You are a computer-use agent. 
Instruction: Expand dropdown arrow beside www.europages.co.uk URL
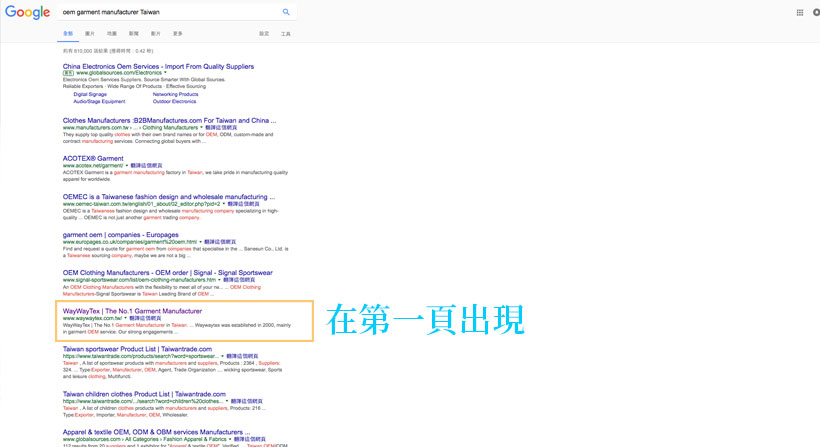coord(200,242)
